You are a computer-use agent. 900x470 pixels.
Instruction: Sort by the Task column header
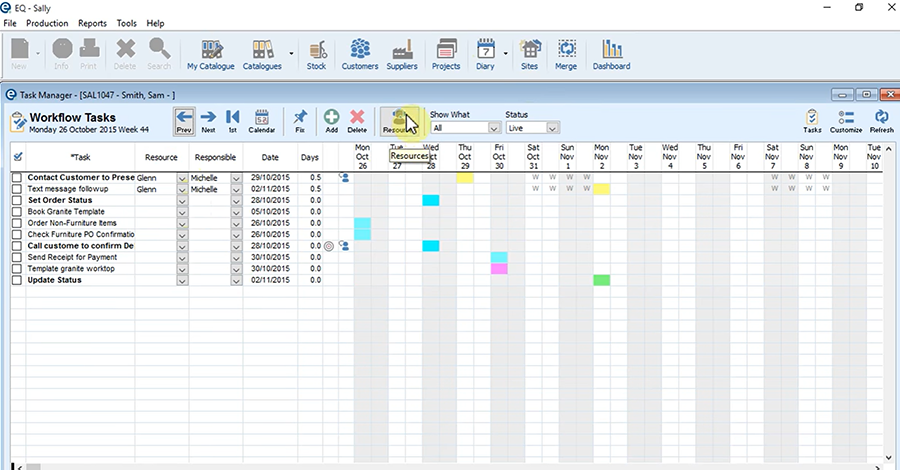click(x=80, y=157)
